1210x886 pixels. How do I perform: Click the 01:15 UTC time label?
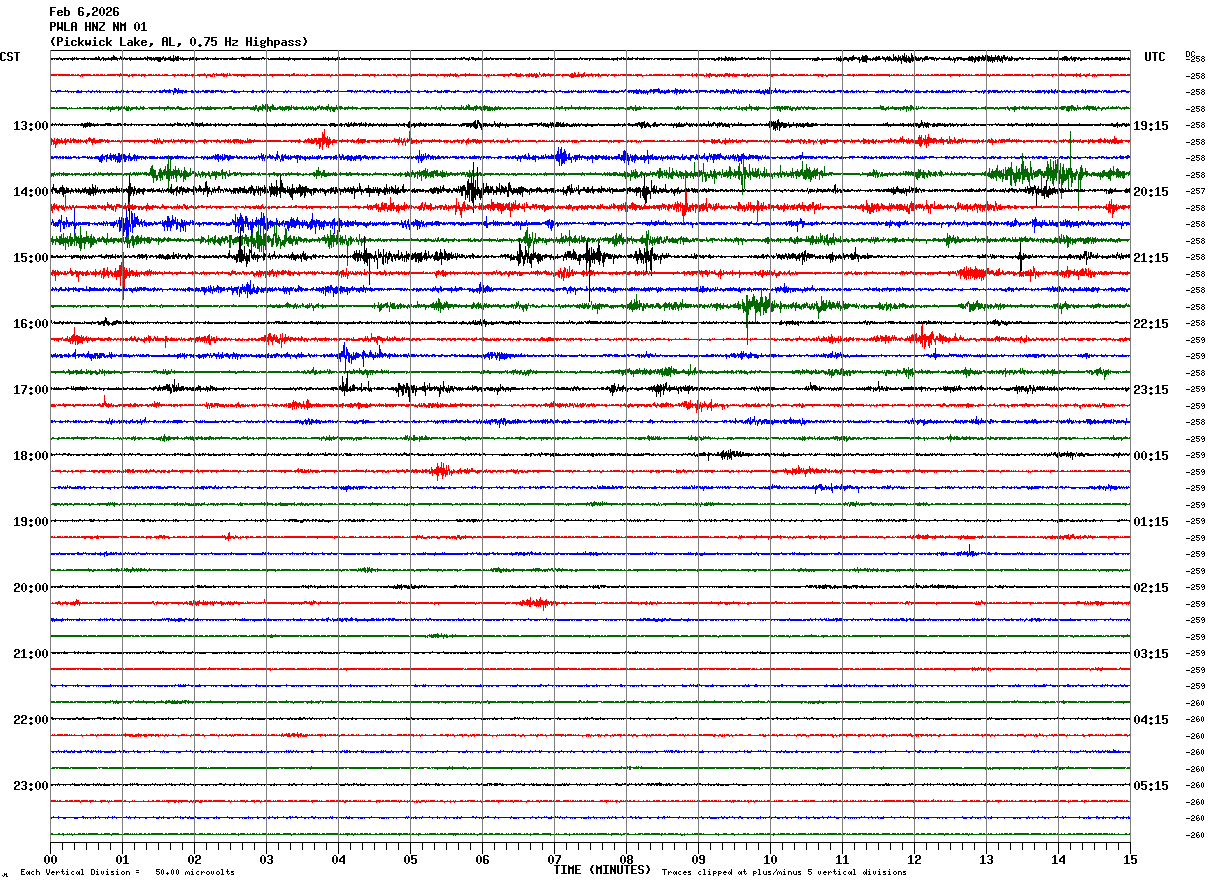coord(1151,522)
